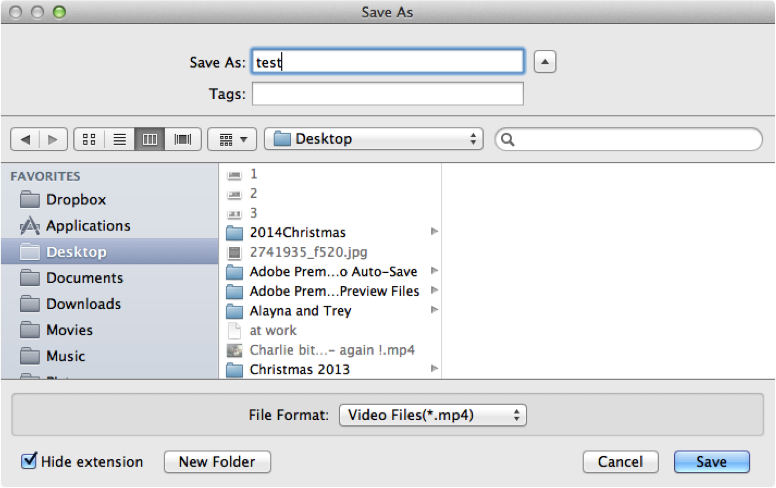Open Dropbox in sidebar favorites
The width and height of the screenshot is (776, 488).
[x=75, y=200]
